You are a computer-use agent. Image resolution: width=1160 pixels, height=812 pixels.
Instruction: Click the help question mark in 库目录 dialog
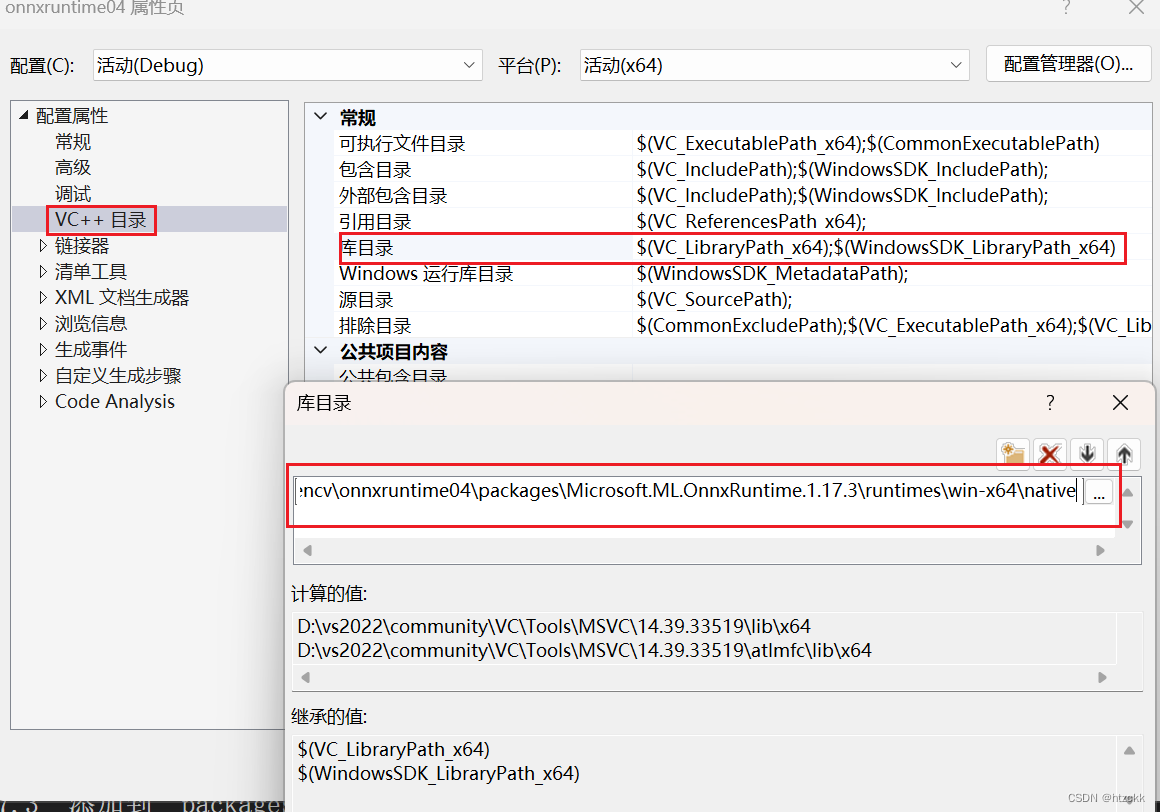pyautogui.click(x=1050, y=402)
